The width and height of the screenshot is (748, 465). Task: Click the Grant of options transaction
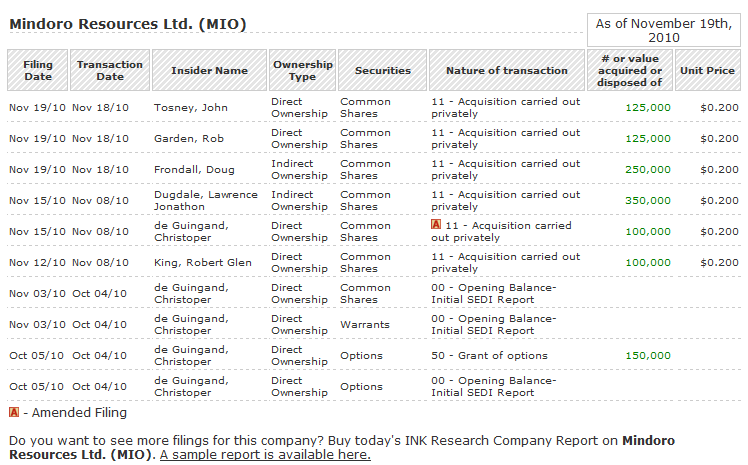(x=503, y=356)
